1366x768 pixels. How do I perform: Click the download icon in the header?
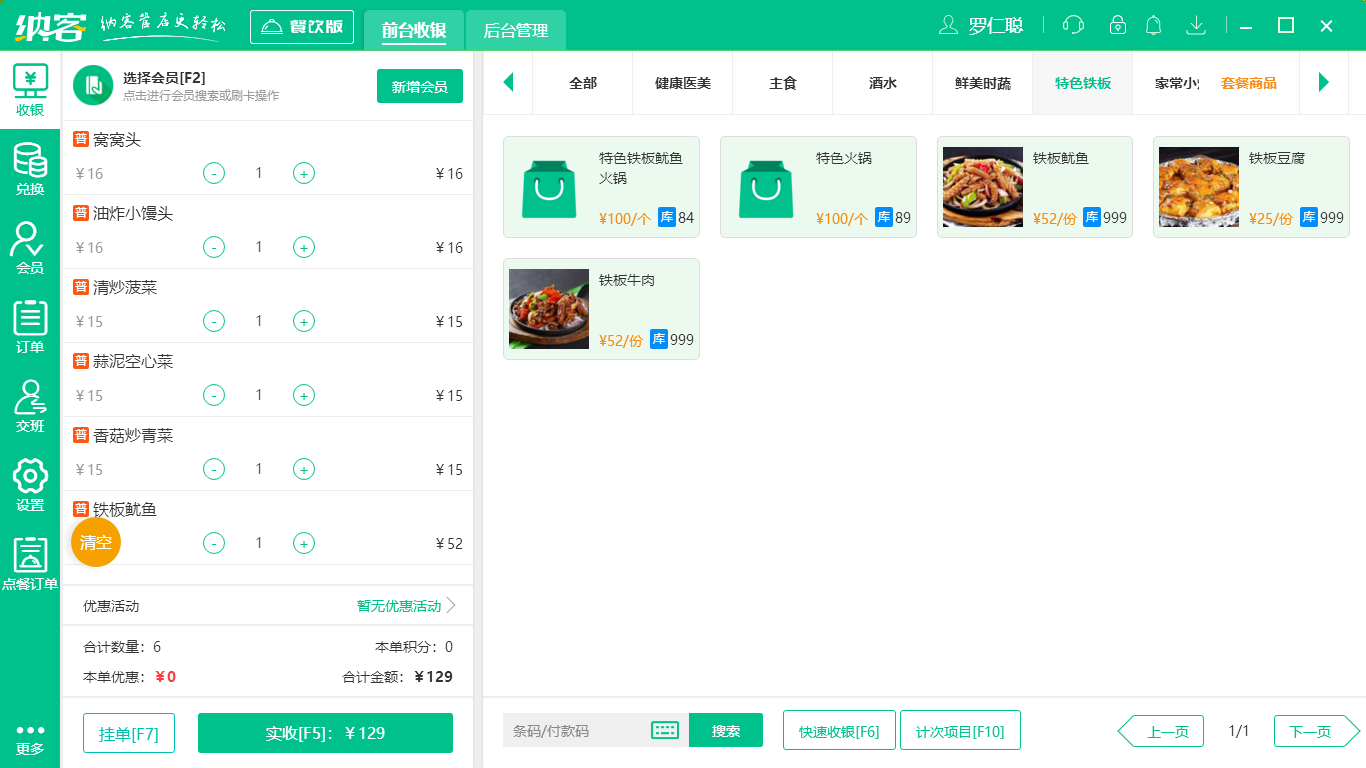click(1196, 25)
